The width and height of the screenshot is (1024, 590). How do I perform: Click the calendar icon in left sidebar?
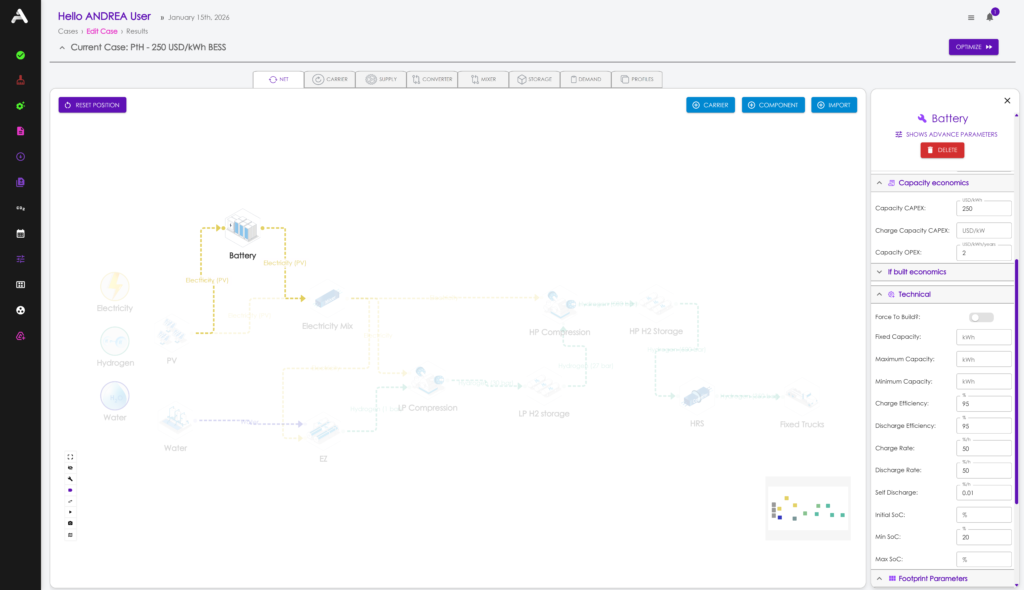[20, 233]
